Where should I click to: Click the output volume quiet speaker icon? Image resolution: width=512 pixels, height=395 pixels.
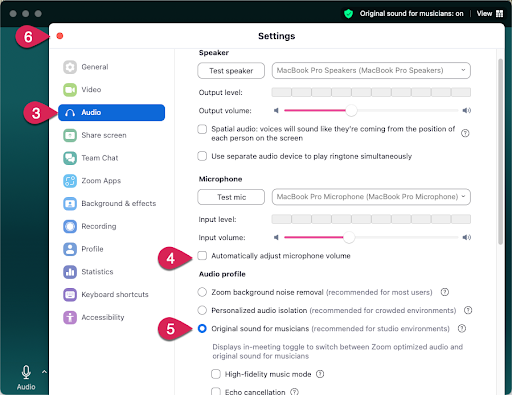click(276, 110)
